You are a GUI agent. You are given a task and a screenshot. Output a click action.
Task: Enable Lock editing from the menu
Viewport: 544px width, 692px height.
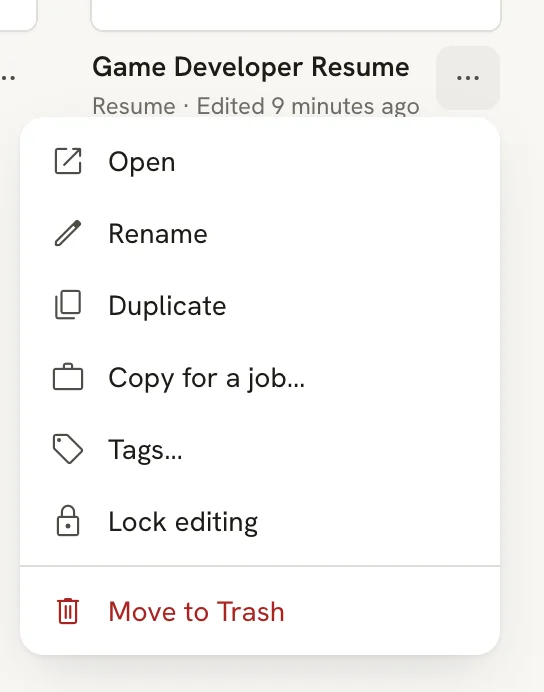(260, 521)
